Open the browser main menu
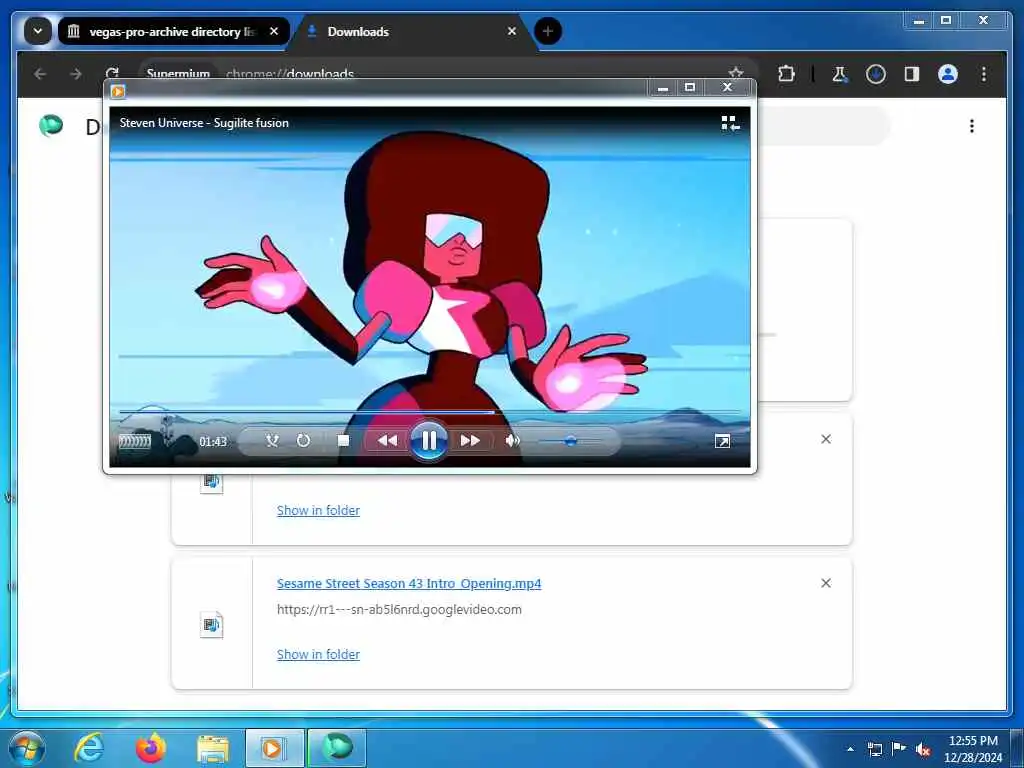The image size is (1024, 768). [x=984, y=74]
